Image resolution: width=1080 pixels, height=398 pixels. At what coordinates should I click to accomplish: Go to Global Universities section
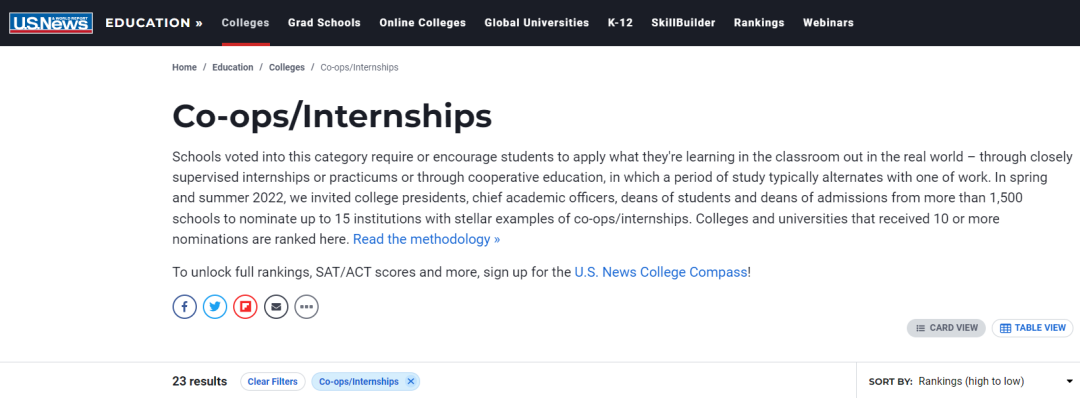pyautogui.click(x=537, y=23)
